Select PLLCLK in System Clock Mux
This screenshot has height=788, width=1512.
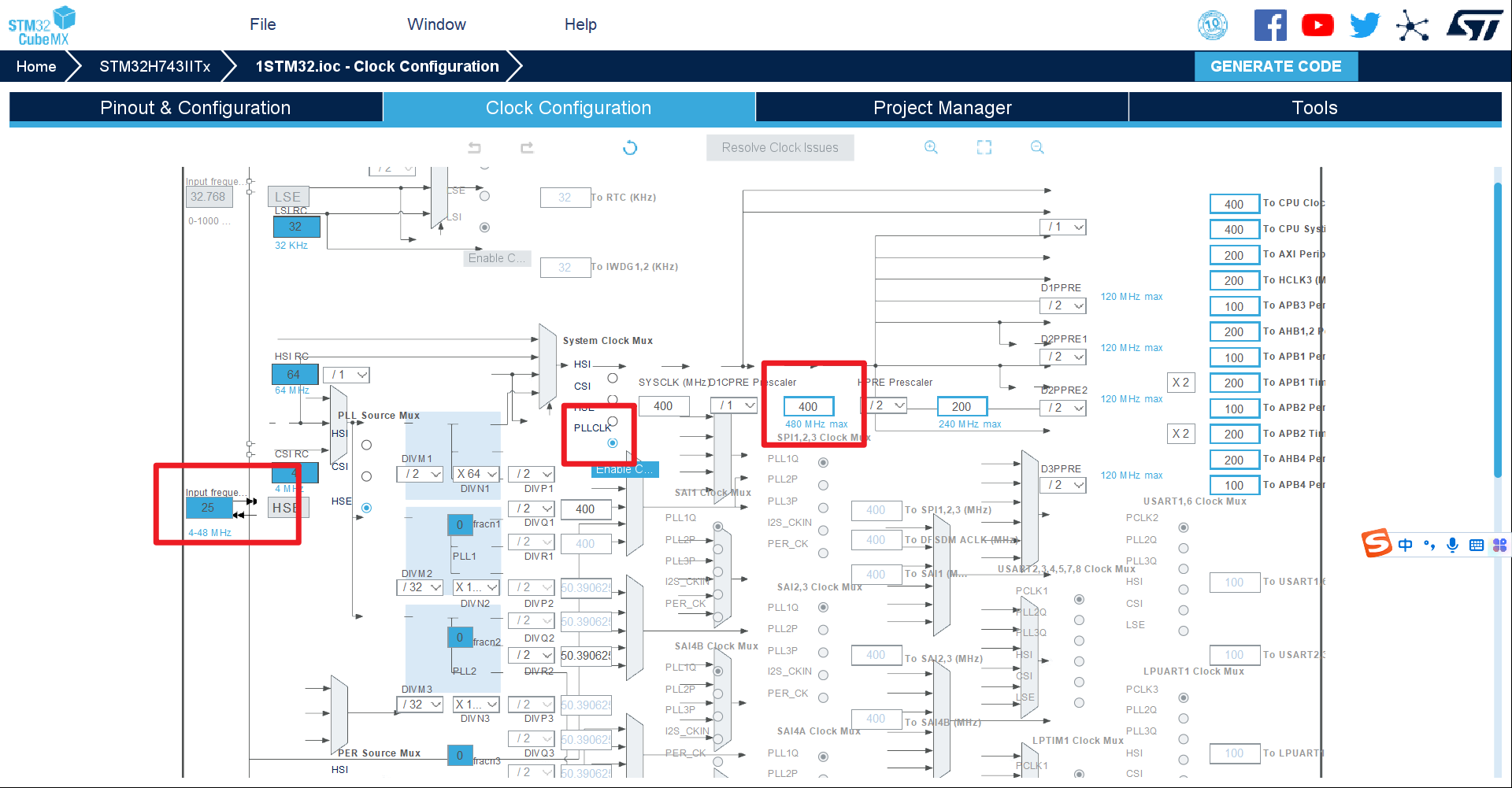tap(613, 443)
